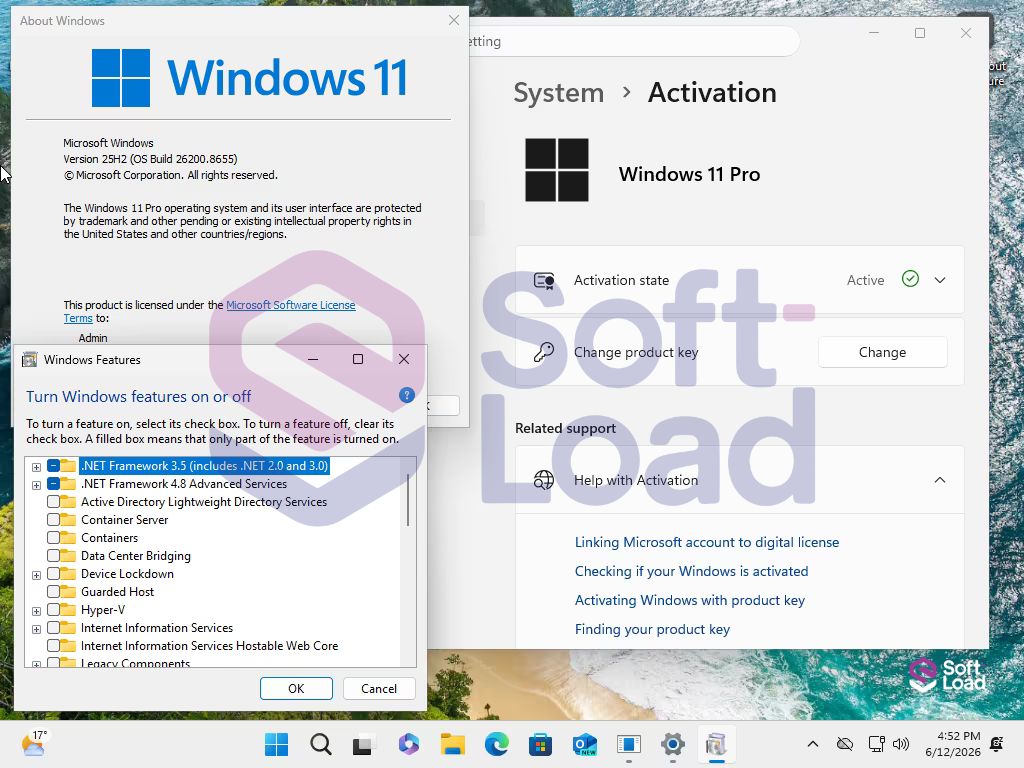1024x768 pixels.
Task: Open Activating Windows with product key link
Action: (x=689, y=600)
